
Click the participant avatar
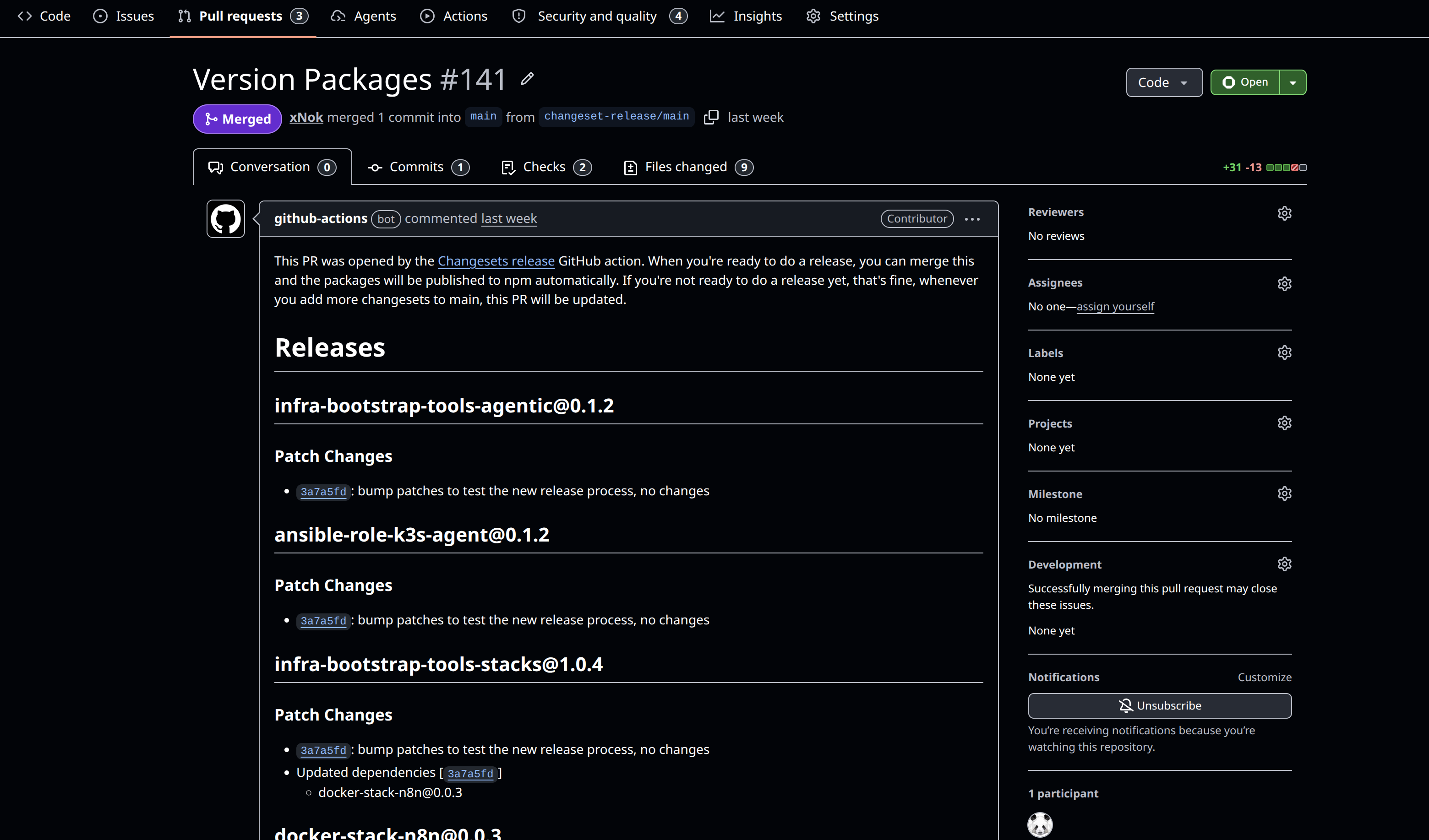[x=1040, y=824]
